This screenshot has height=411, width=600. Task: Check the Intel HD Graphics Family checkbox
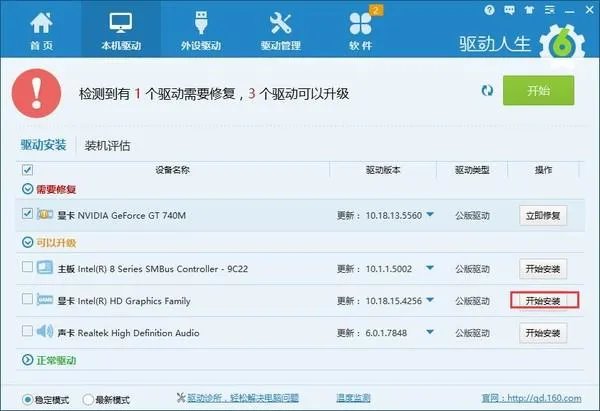click(27, 298)
